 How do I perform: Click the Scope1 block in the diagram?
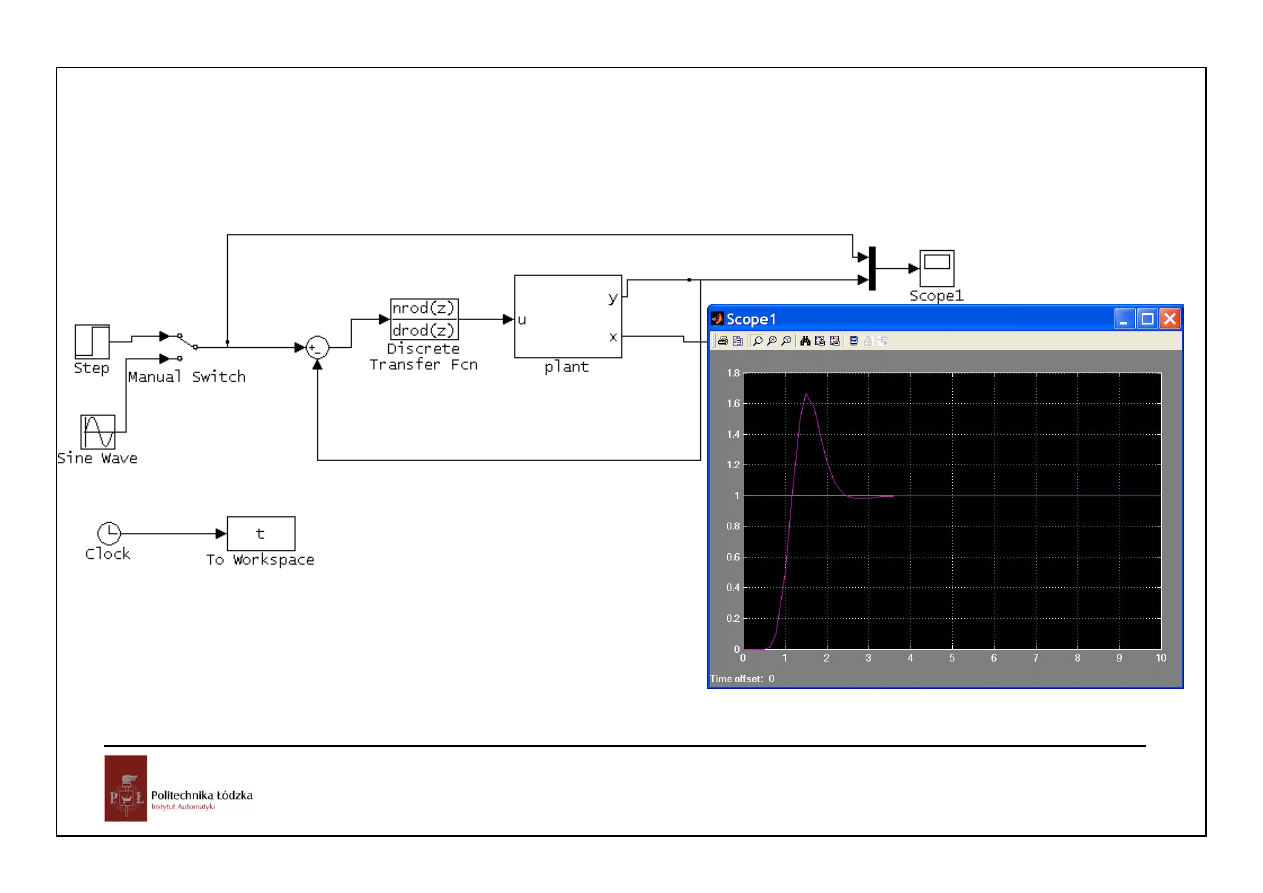pyautogui.click(x=936, y=268)
